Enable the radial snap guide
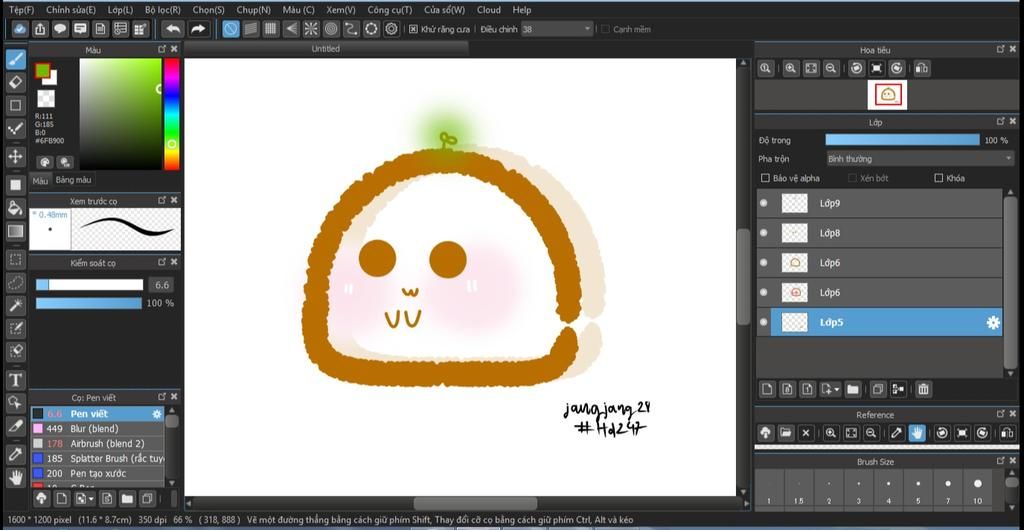The height and width of the screenshot is (530, 1024). coord(311,29)
